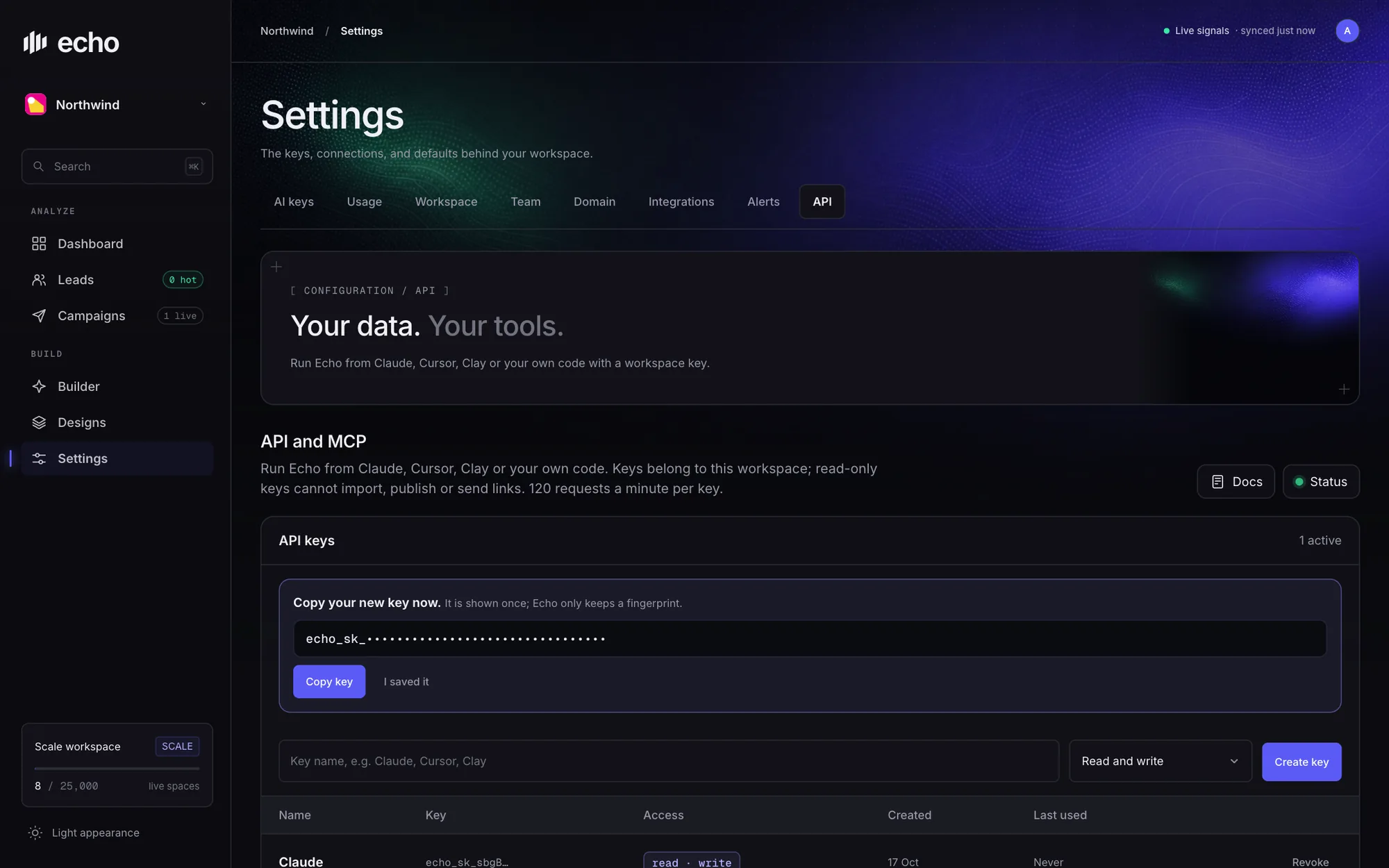Click the SCALE plan badge
This screenshot has width=1389, height=868.
[177, 746]
